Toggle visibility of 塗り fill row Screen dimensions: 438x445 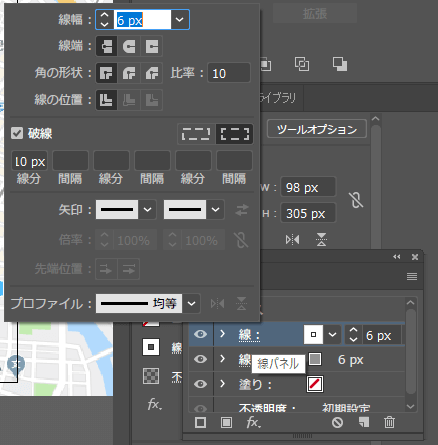click(200, 384)
